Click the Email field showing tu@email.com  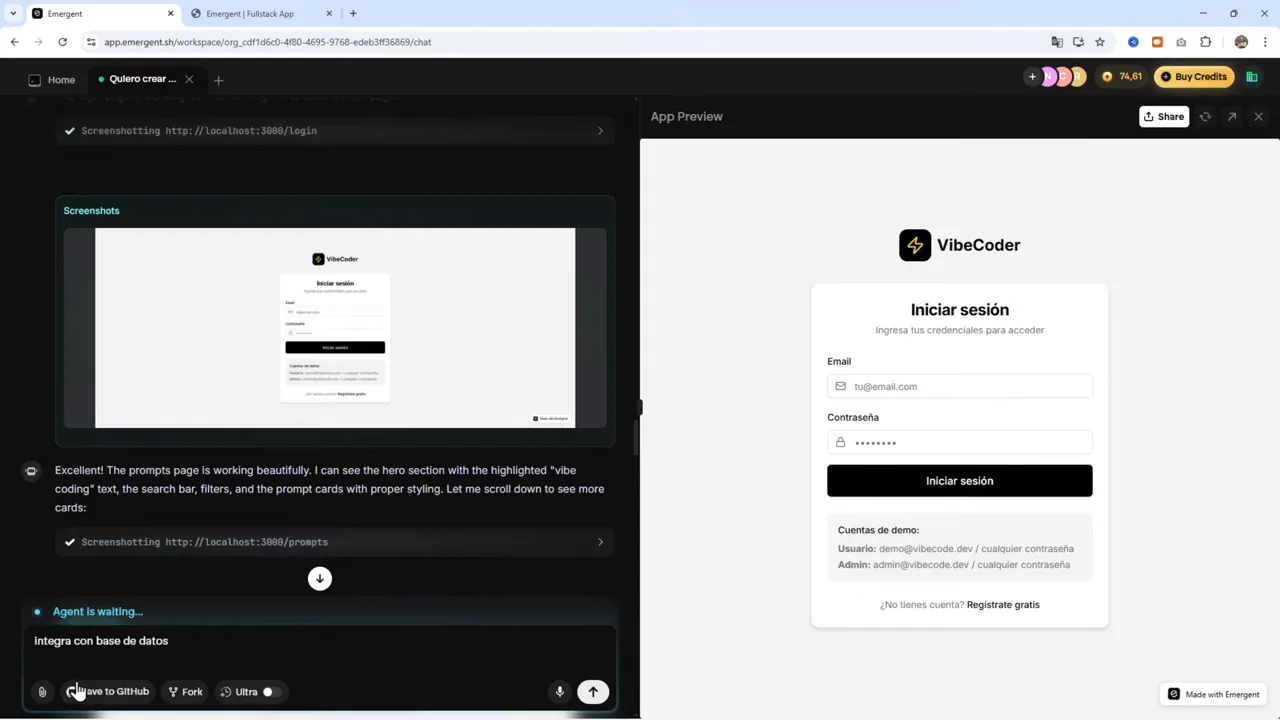959,386
